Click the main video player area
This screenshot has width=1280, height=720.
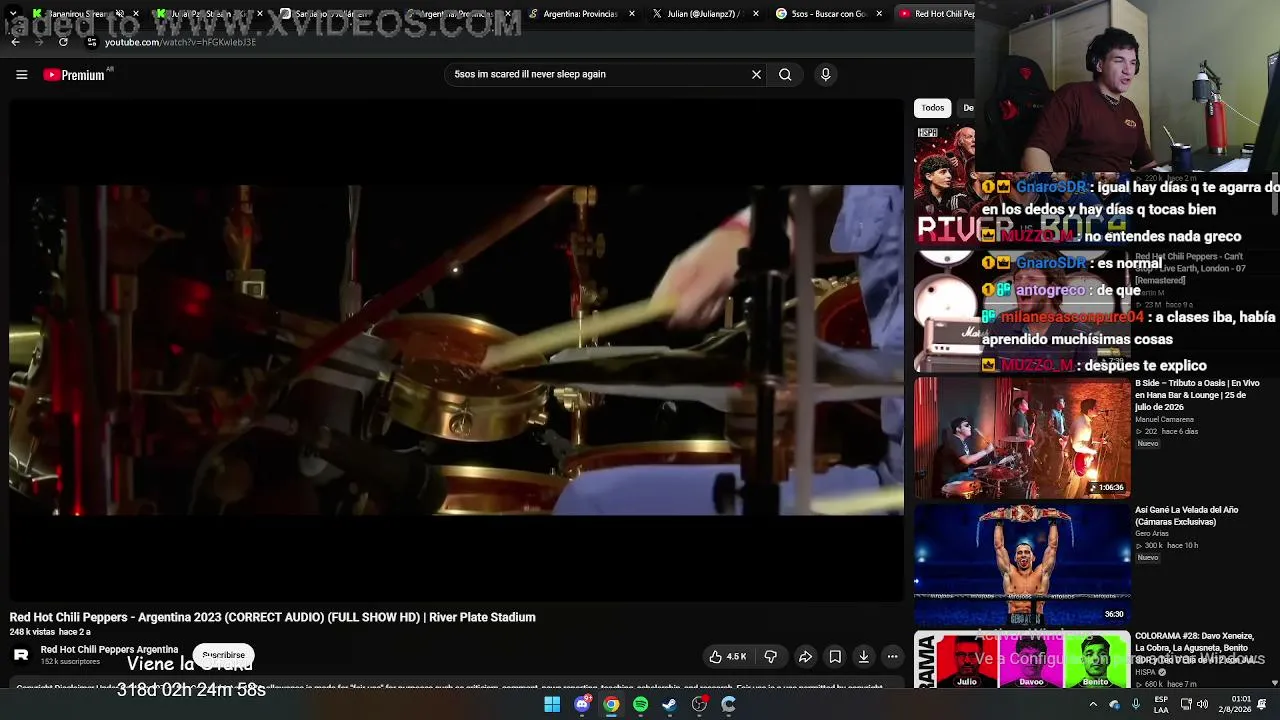(456, 350)
